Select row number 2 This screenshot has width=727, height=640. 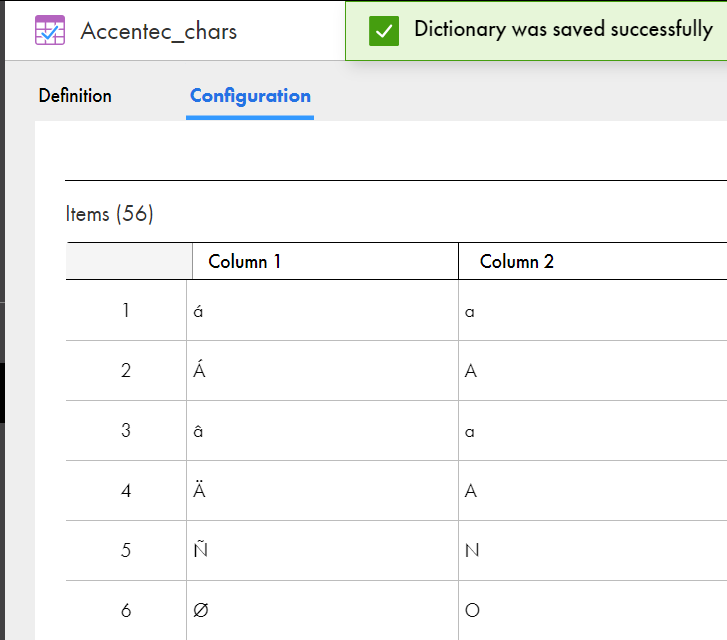[126, 371]
